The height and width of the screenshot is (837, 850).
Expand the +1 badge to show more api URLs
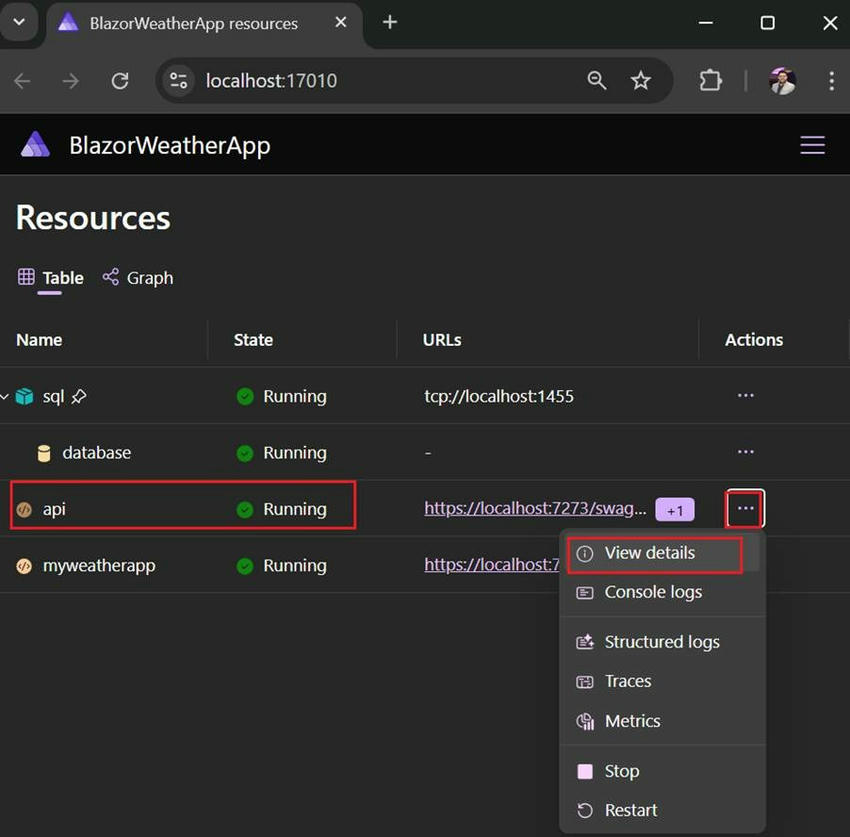pos(674,509)
